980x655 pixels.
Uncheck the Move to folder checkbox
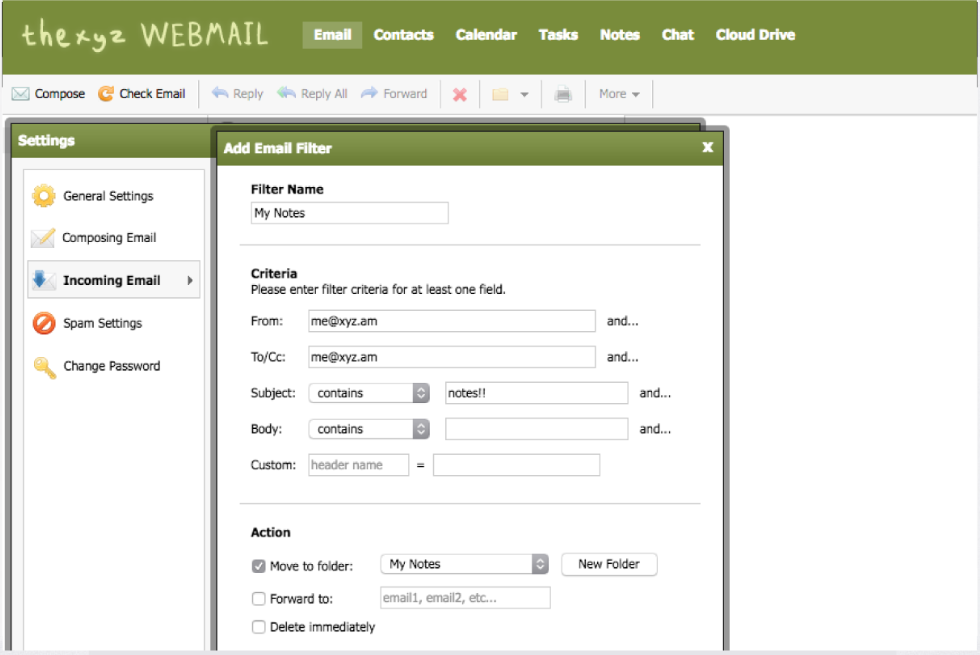[259, 566]
